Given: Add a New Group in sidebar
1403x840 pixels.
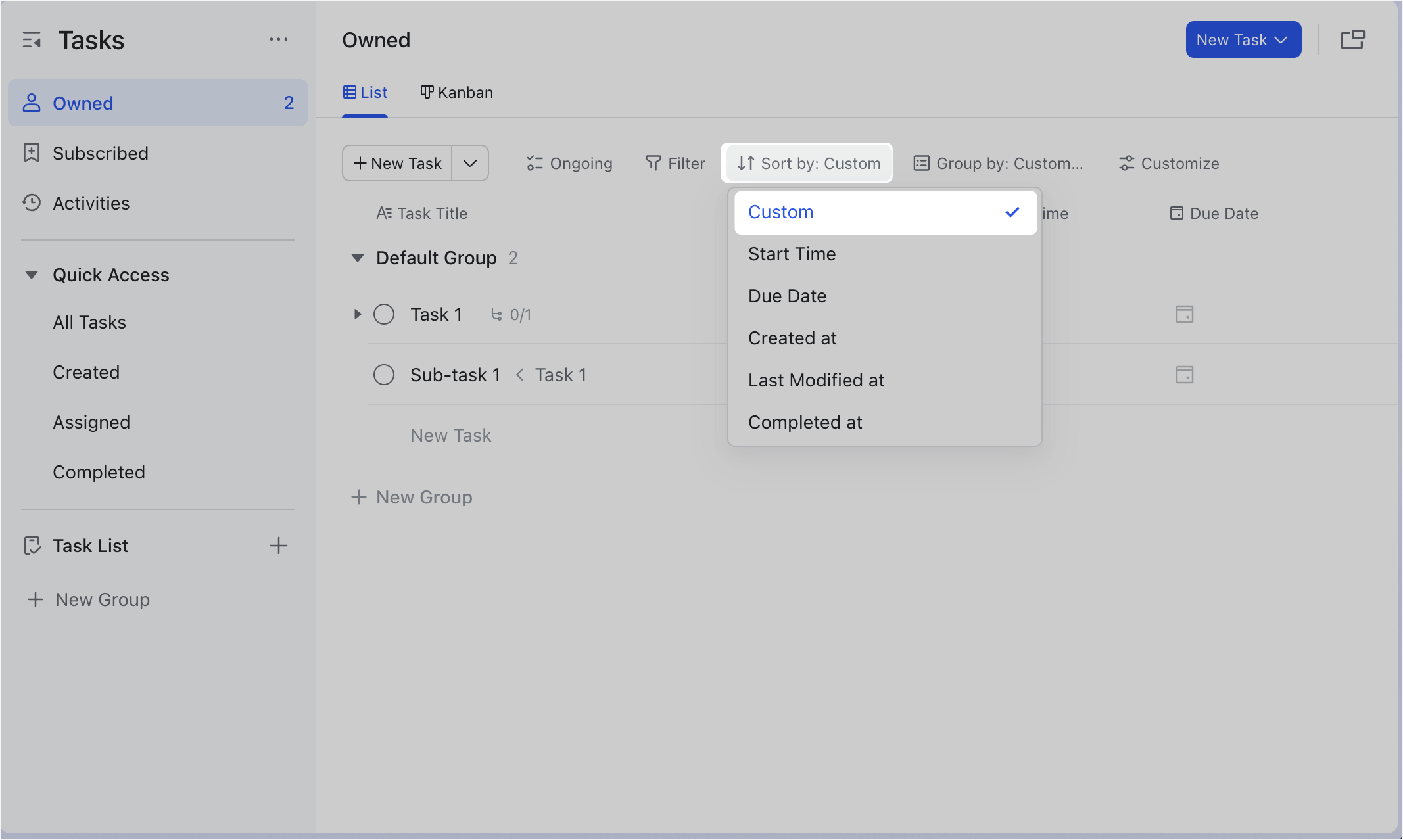Looking at the screenshot, I should (x=89, y=599).
